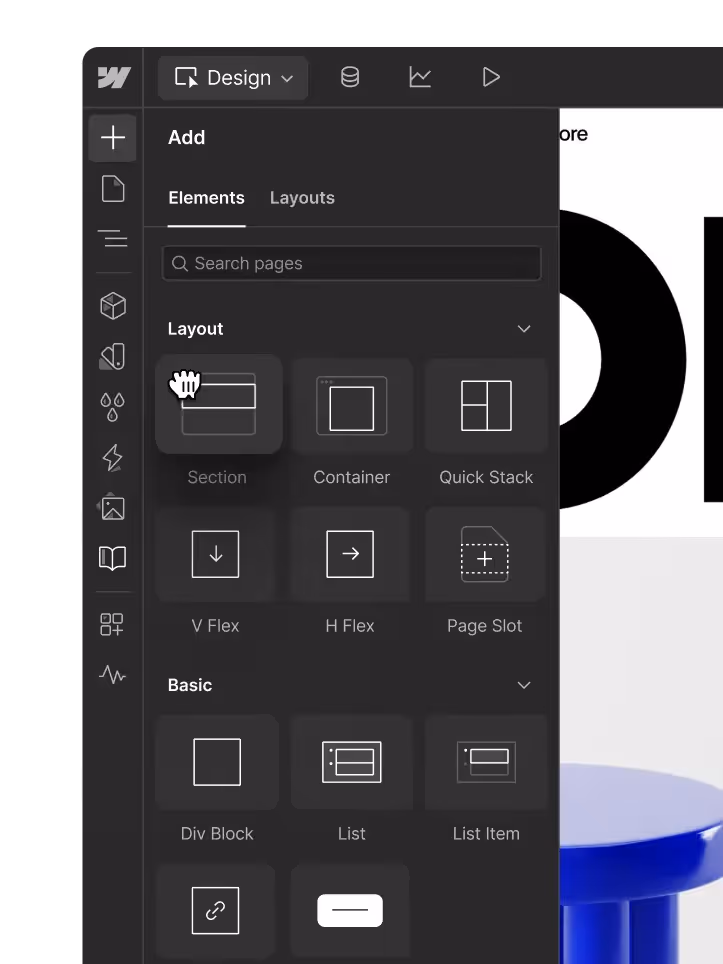Collapse the Layout section chevron
The image size is (723, 964).
click(x=524, y=329)
